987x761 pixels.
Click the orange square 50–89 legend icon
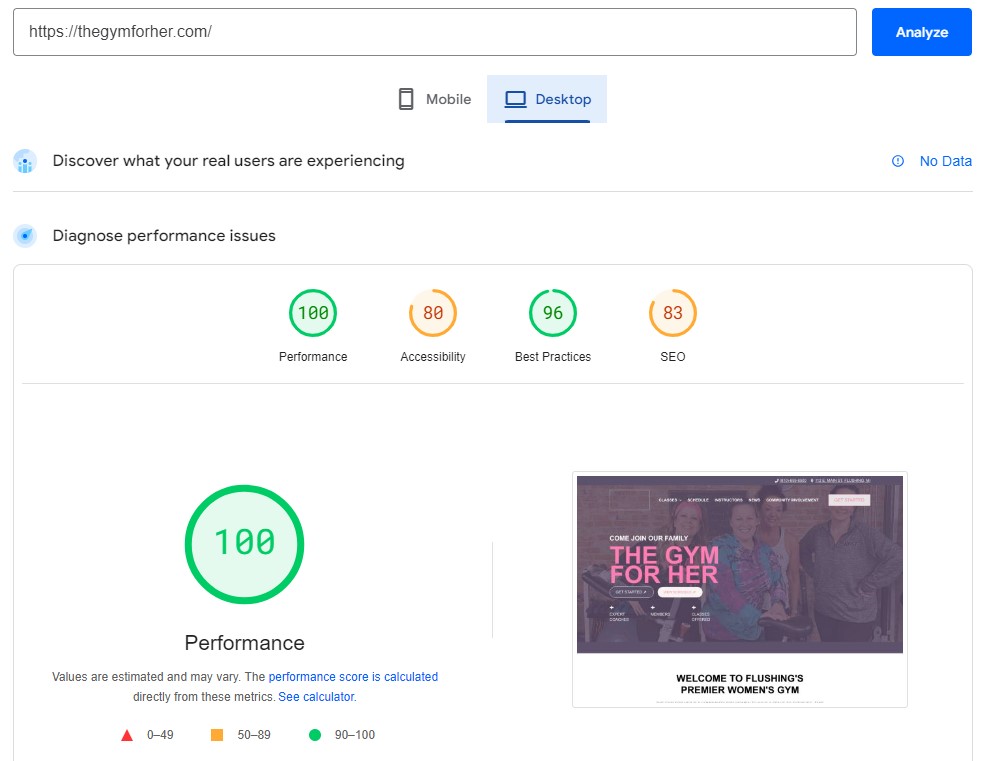pos(217,735)
